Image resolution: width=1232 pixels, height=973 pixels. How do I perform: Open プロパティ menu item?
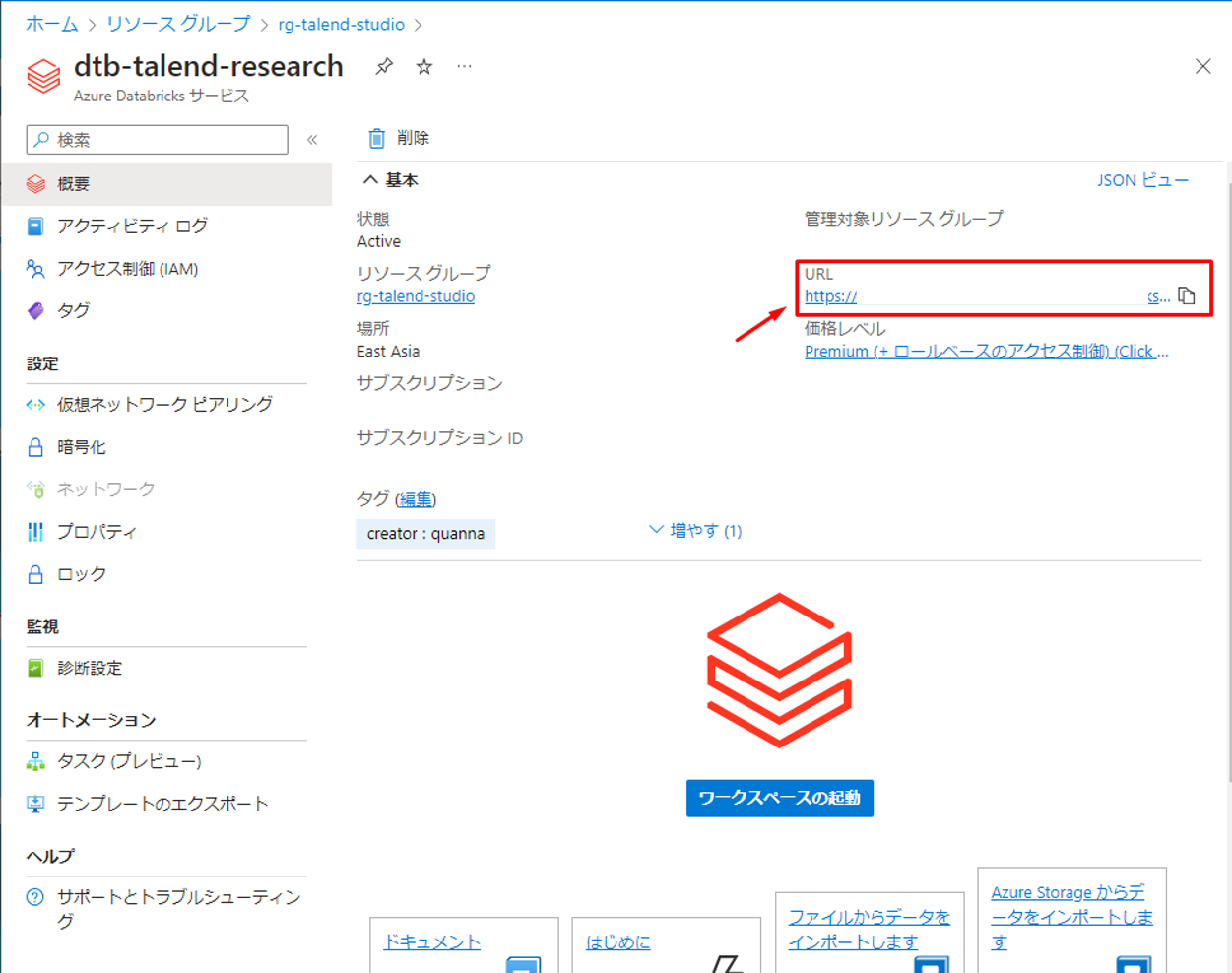[x=97, y=532]
